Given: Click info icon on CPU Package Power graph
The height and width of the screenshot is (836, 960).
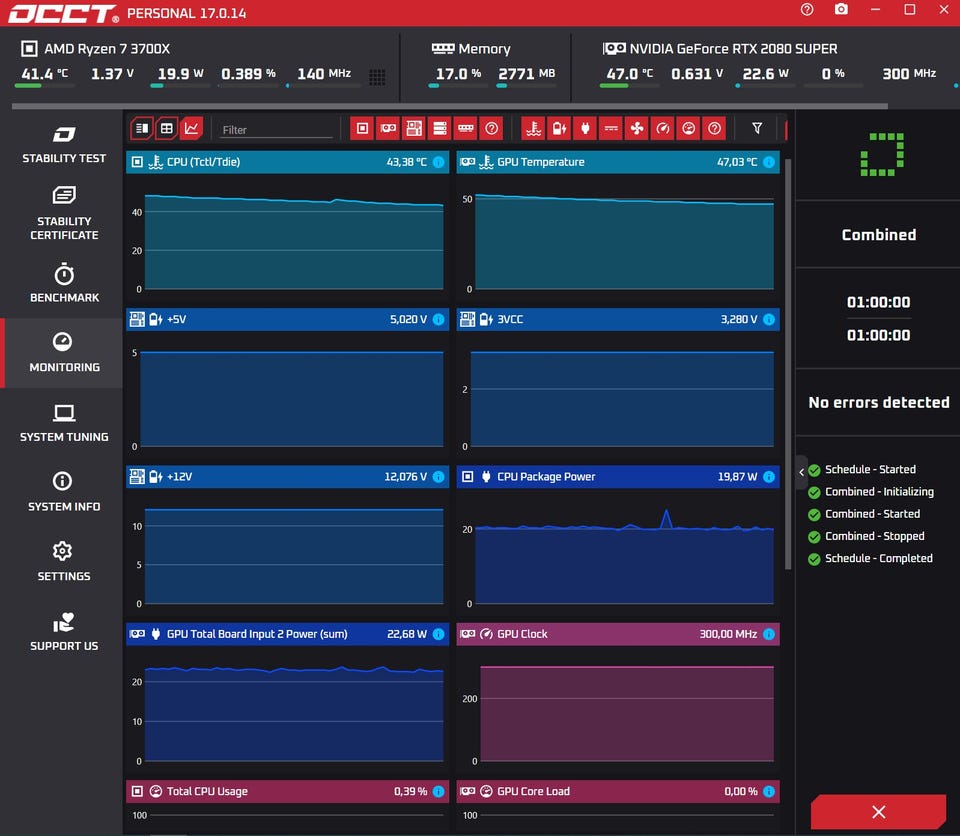Looking at the screenshot, I should [769, 477].
